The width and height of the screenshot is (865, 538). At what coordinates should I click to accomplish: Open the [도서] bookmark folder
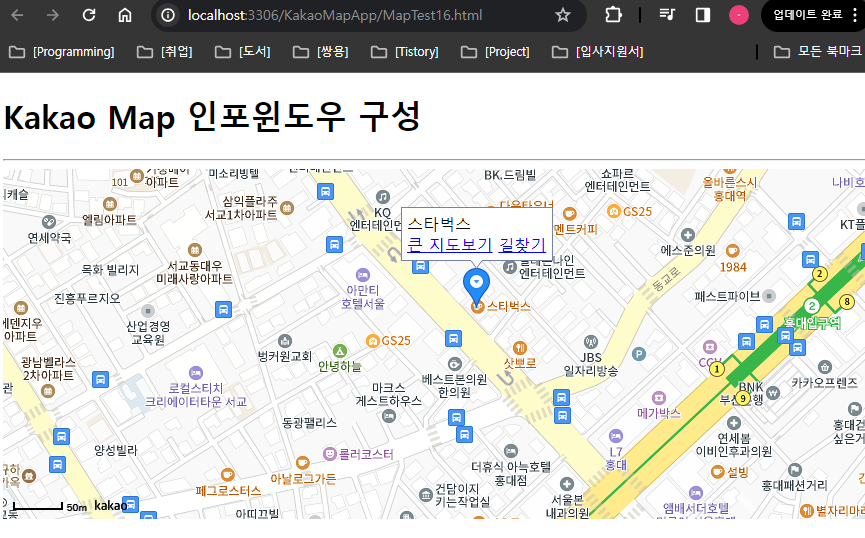click(x=243, y=52)
